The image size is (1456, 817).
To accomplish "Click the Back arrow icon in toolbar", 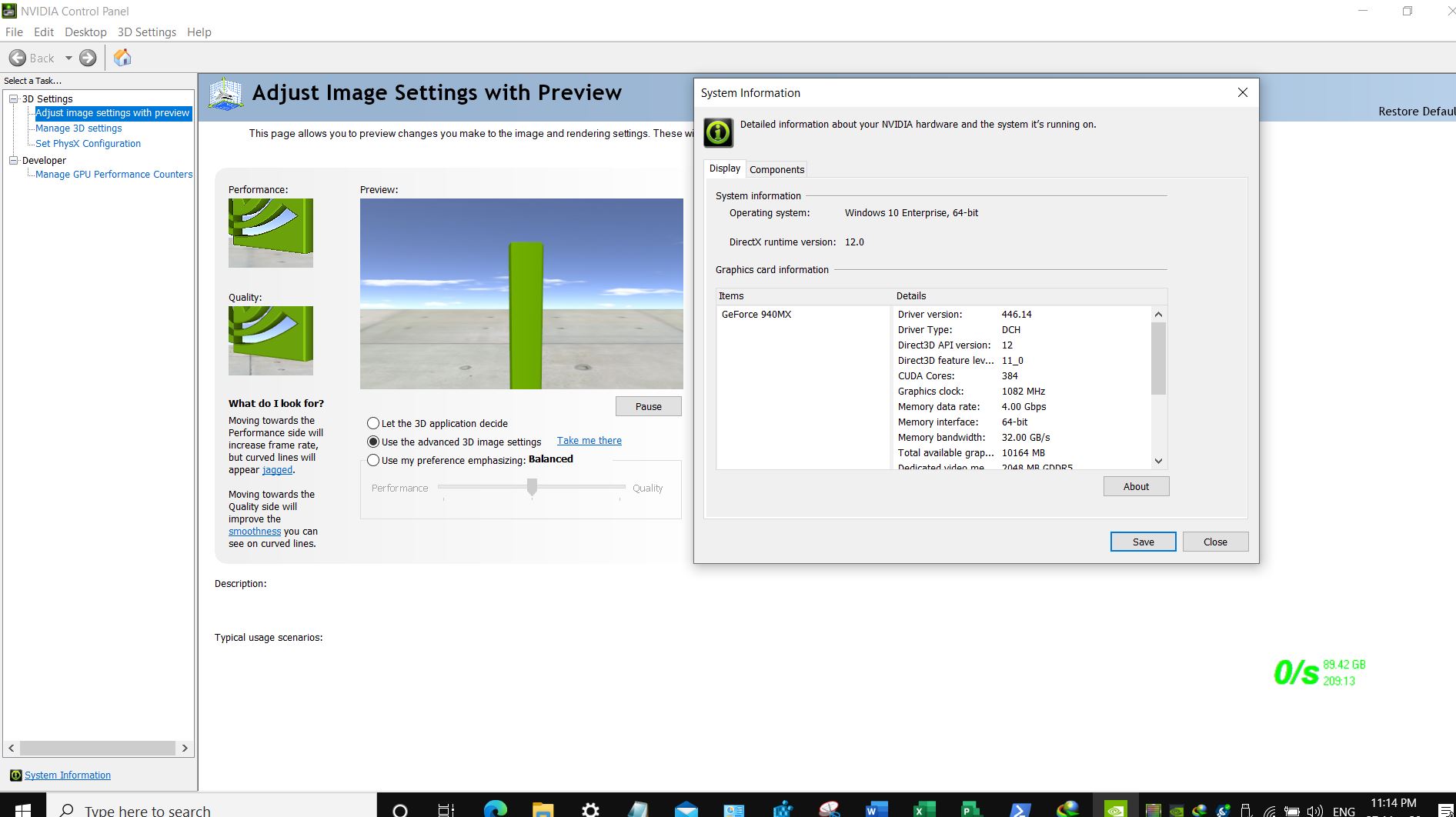I will click(17, 58).
